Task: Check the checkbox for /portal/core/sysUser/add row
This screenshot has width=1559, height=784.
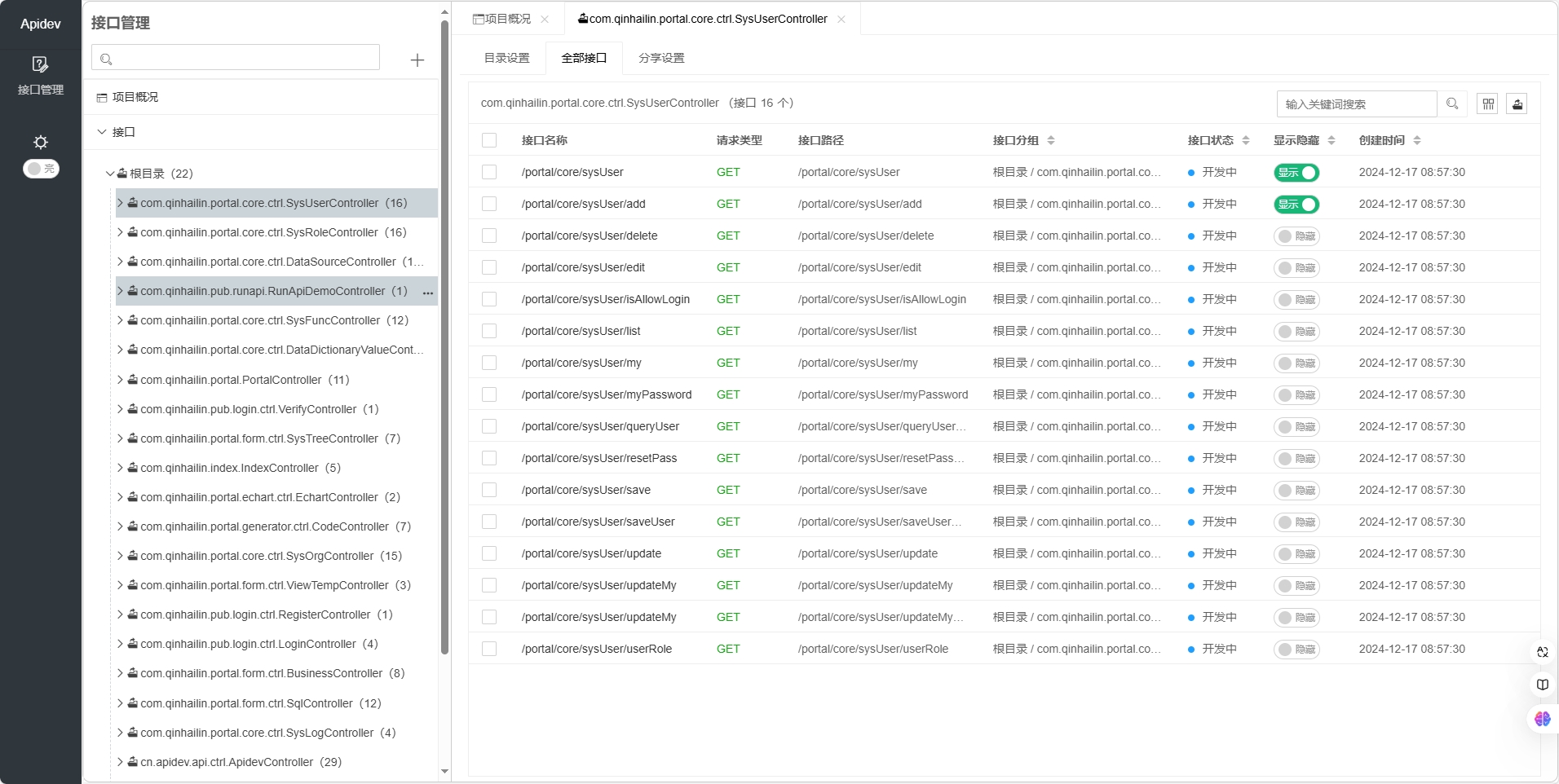Action: click(x=489, y=204)
